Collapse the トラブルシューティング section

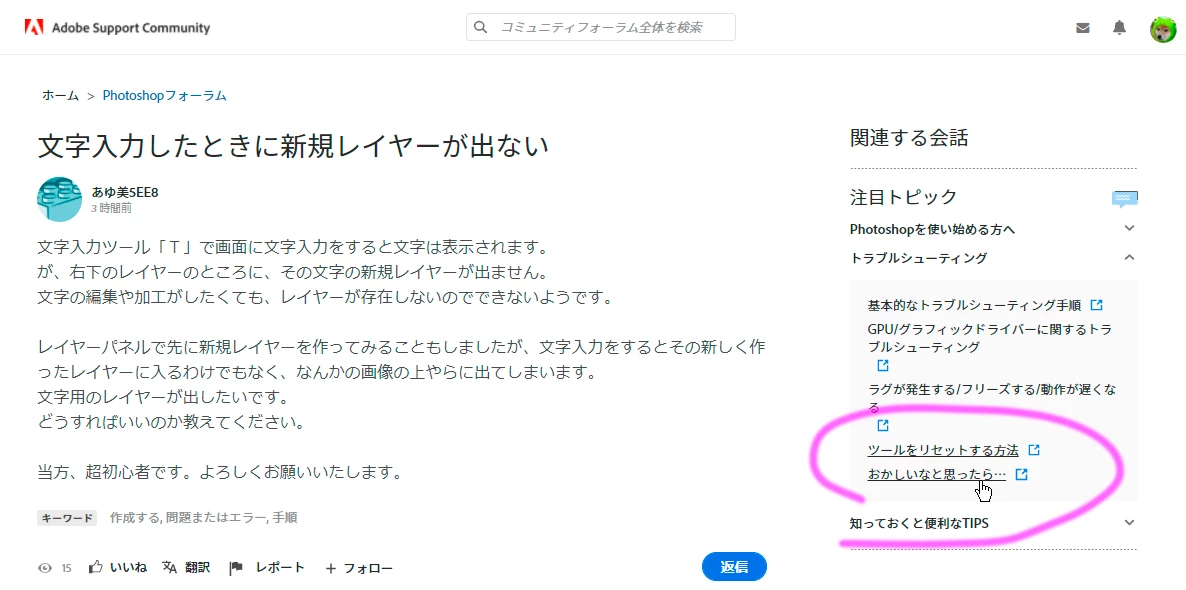993,258
